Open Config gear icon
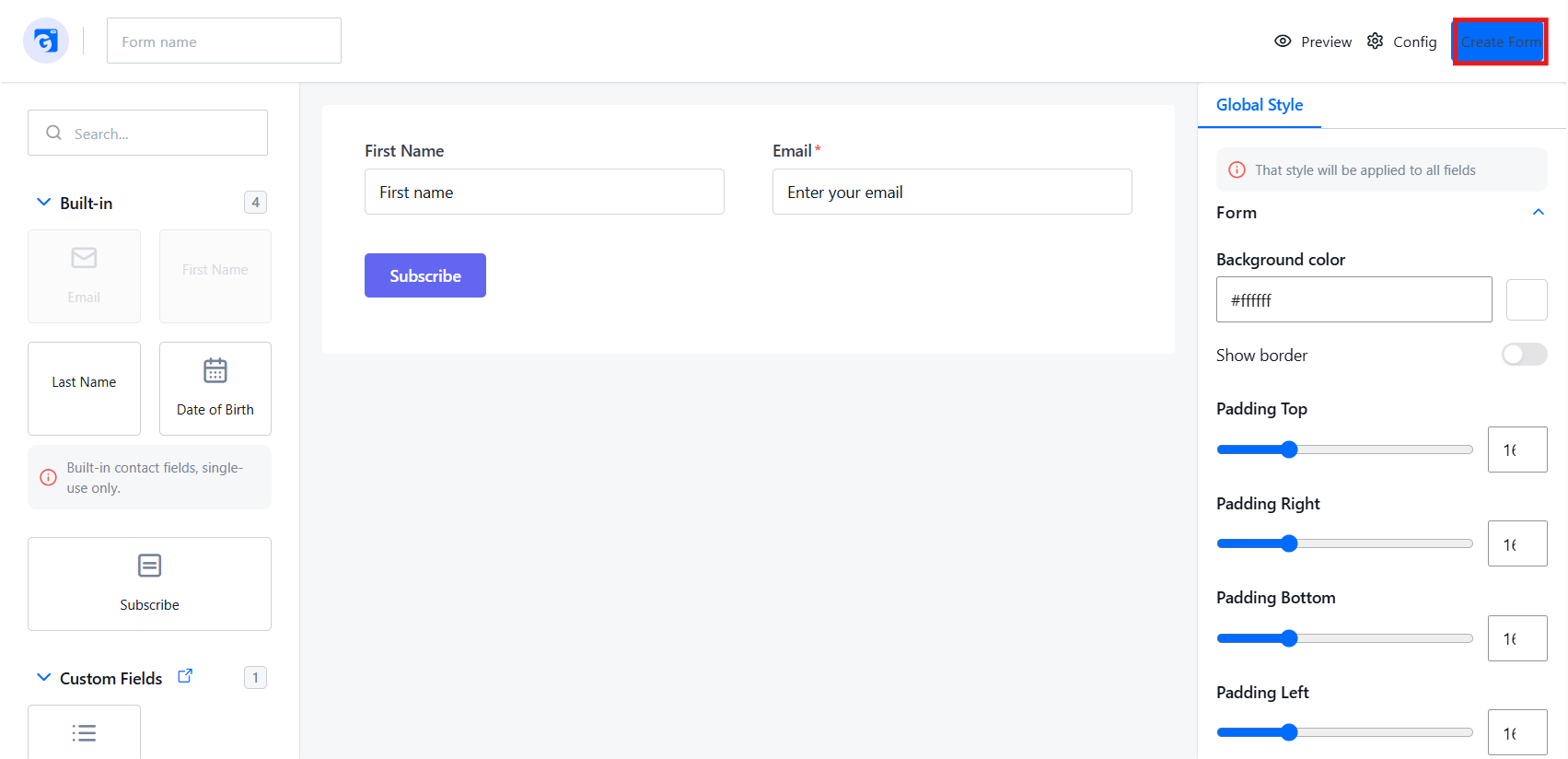 tap(1375, 41)
